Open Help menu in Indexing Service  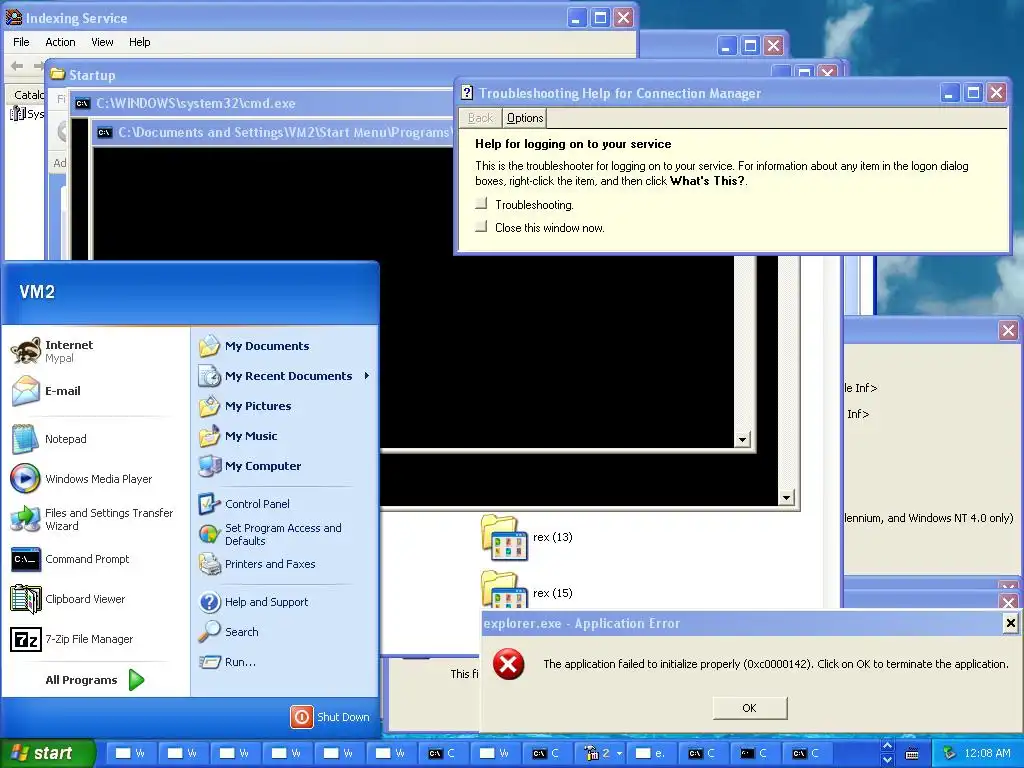click(139, 42)
